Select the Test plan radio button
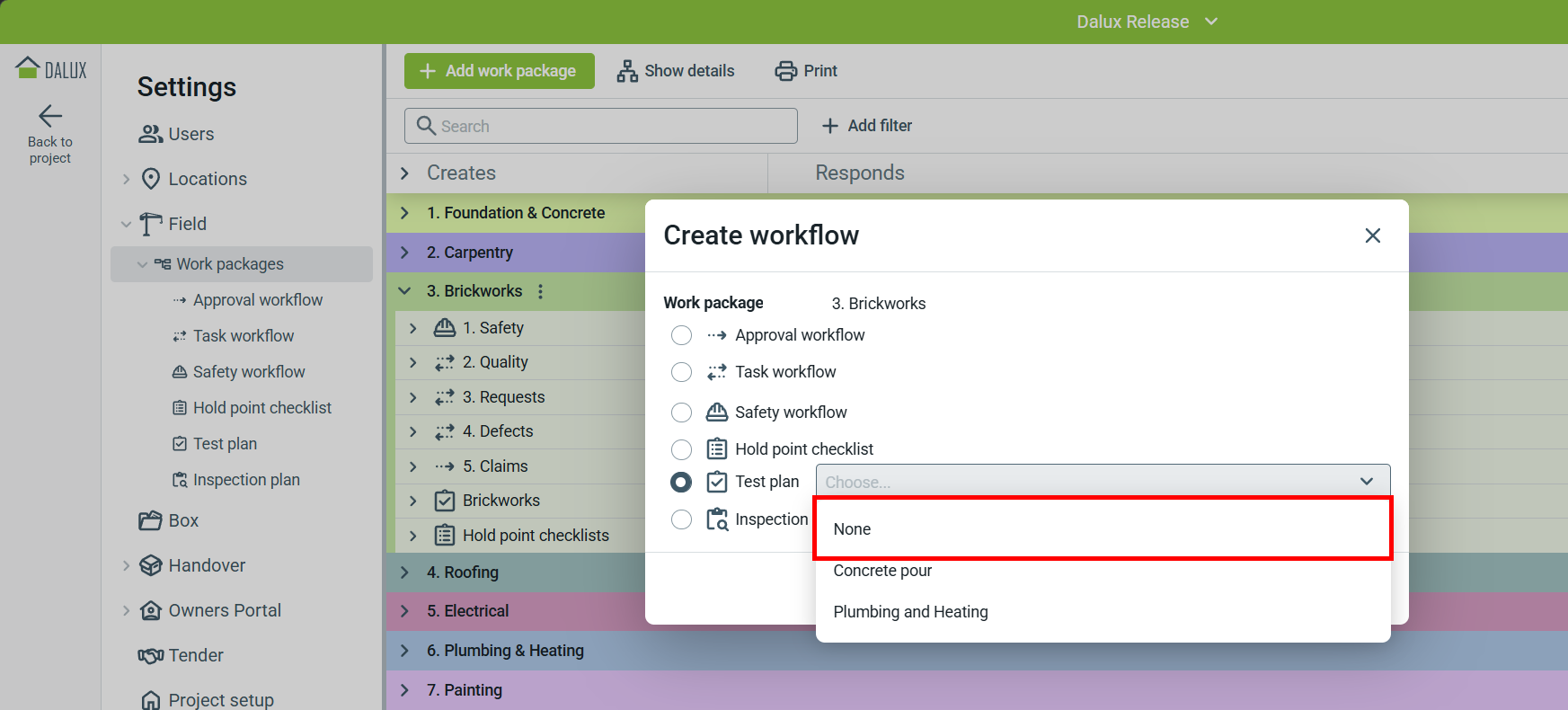 tap(682, 483)
